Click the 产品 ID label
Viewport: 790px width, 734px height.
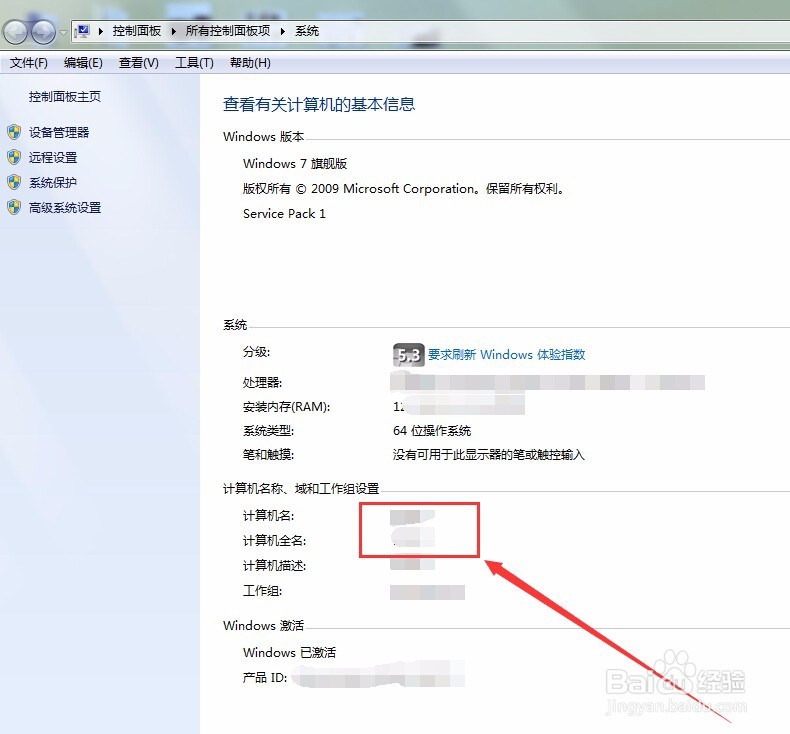pyautogui.click(x=265, y=678)
